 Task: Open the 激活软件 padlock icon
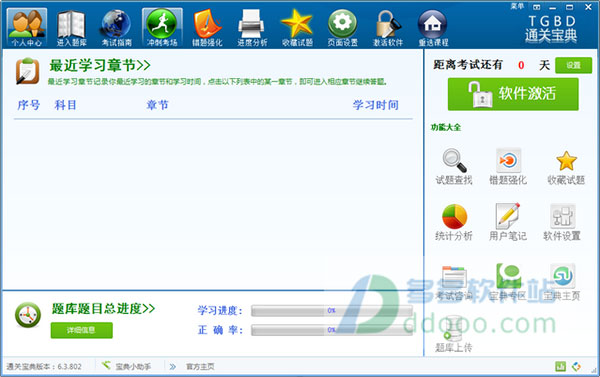(388, 28)
